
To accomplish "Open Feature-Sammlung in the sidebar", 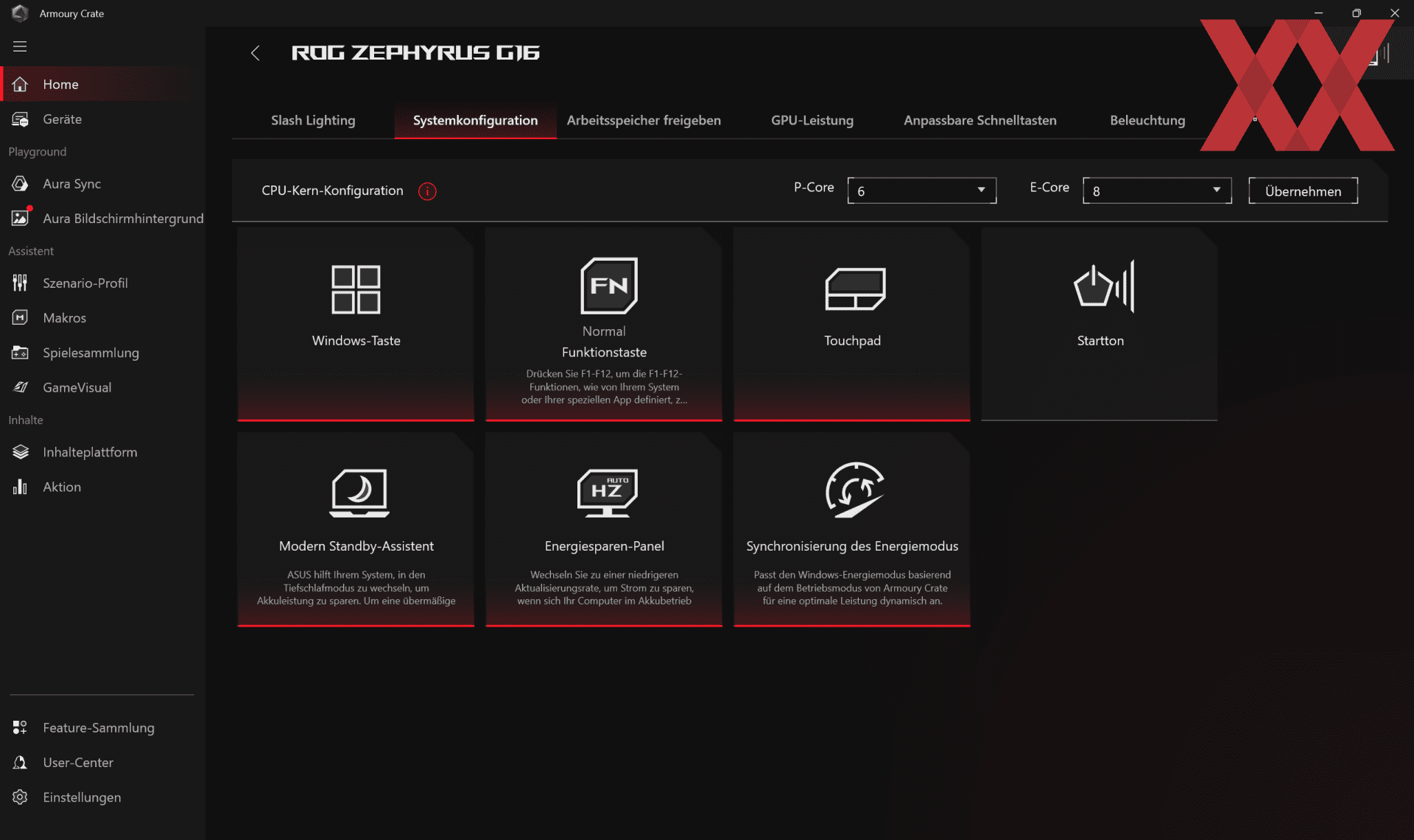I will pos(99,728).
